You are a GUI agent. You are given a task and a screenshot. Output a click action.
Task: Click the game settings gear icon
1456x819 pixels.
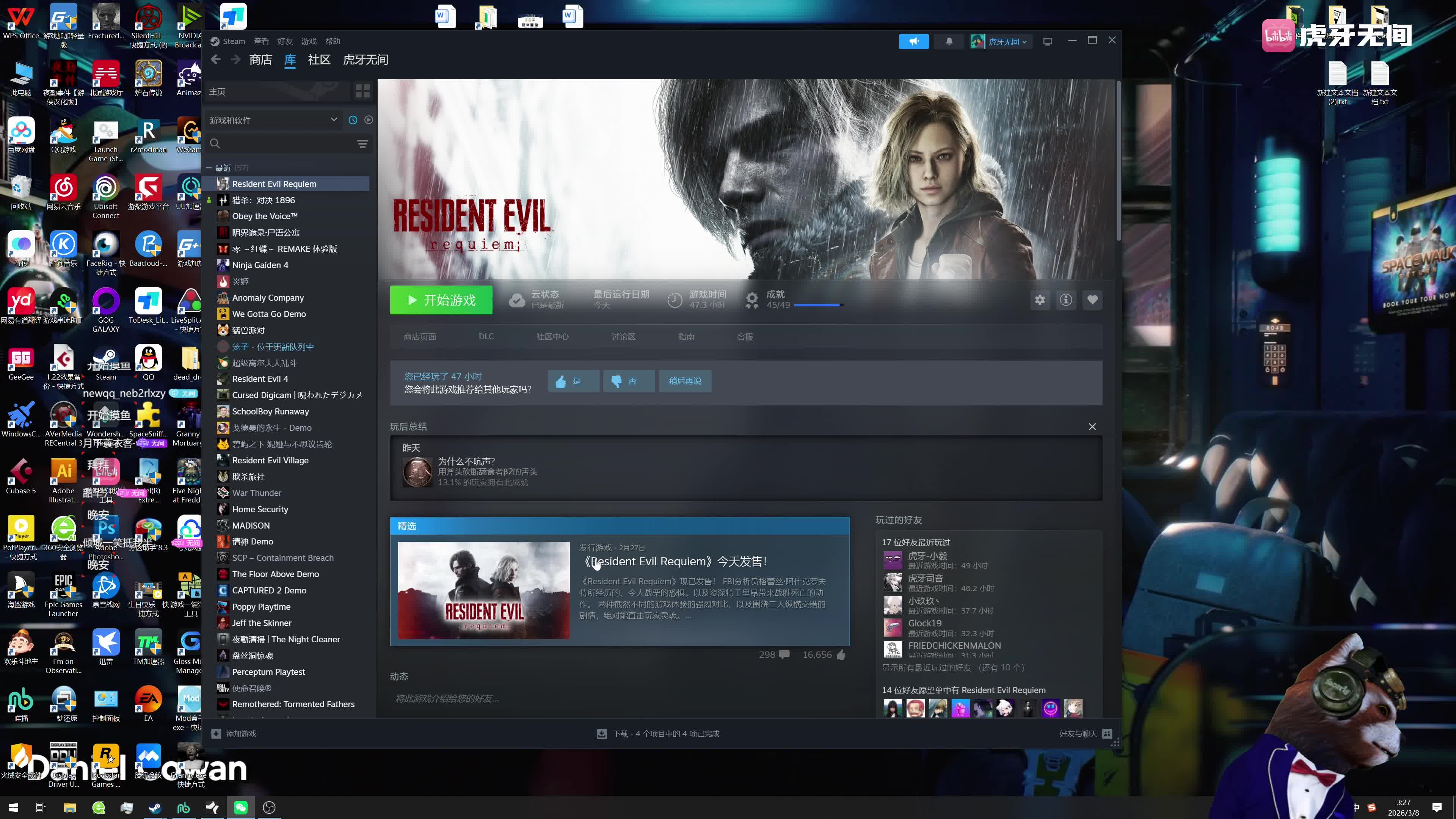(1039, 300)
